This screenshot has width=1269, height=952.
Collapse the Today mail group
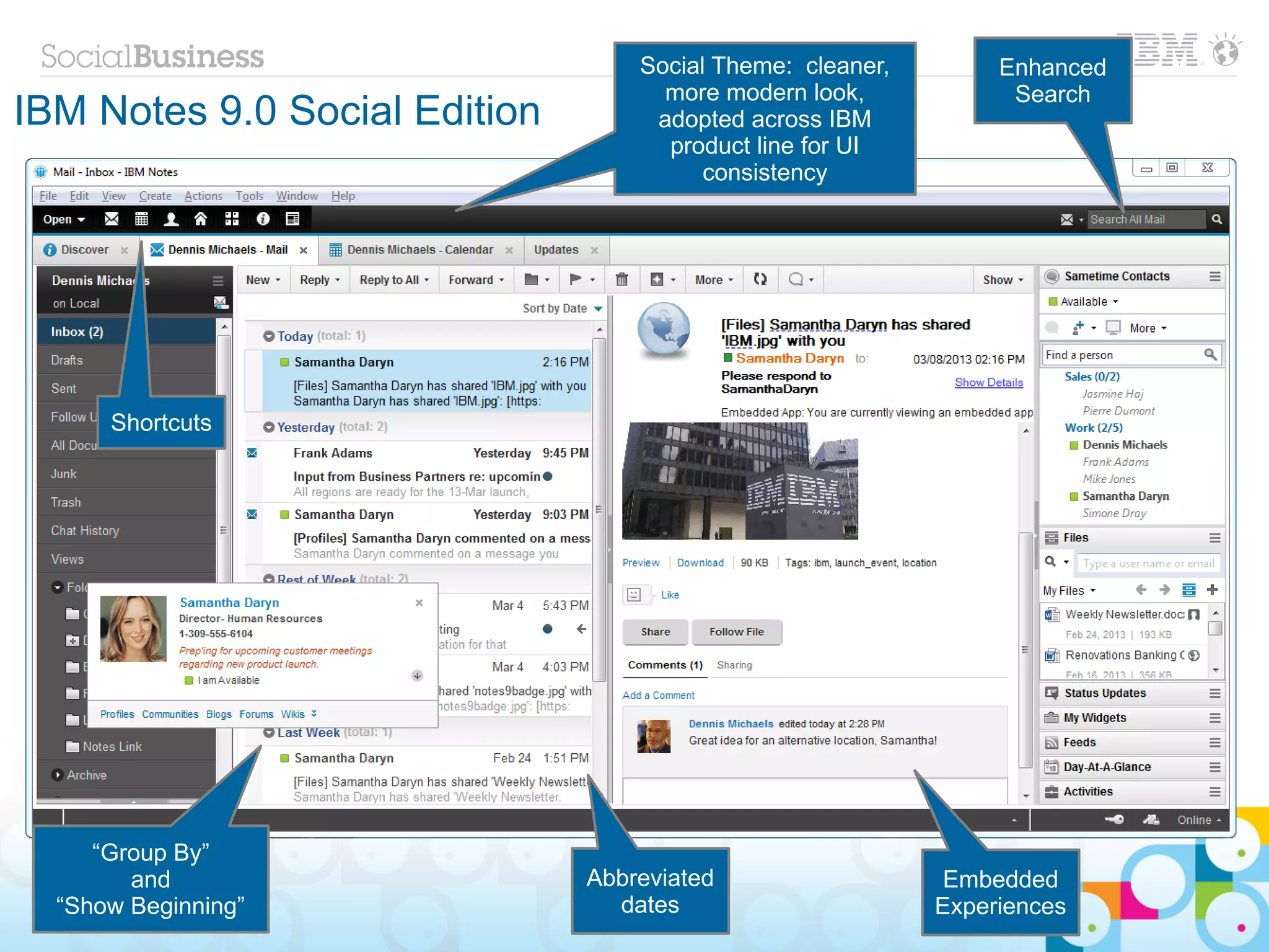click(269, 336)
